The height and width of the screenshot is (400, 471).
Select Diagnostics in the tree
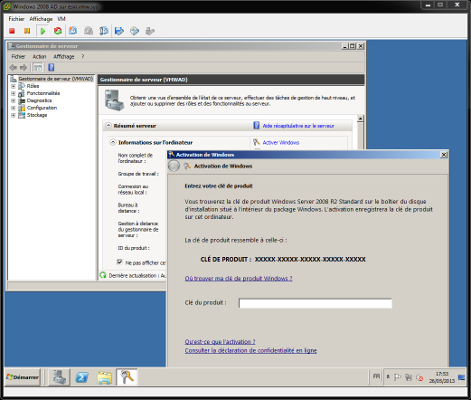pyautogui.click(x=39, y=101)
